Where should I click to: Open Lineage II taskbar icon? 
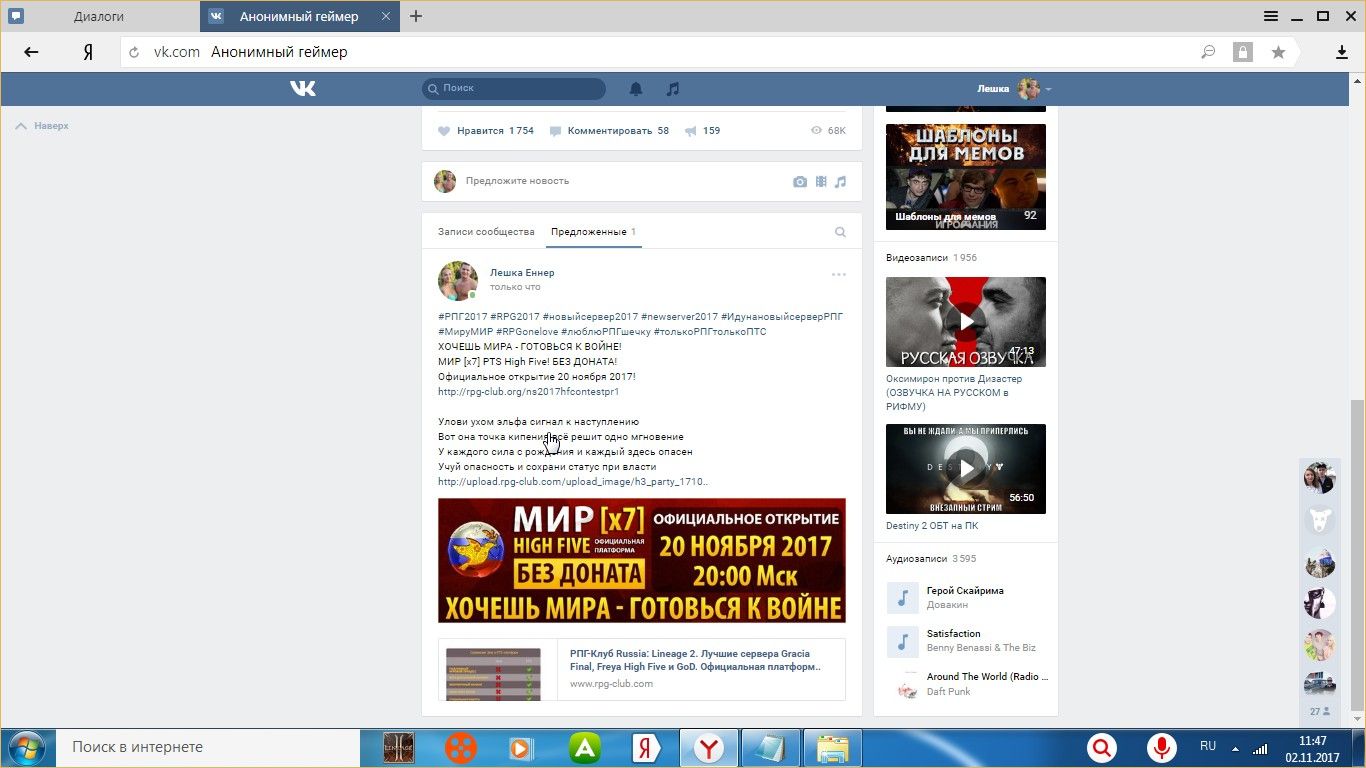(x=400, y=748)
